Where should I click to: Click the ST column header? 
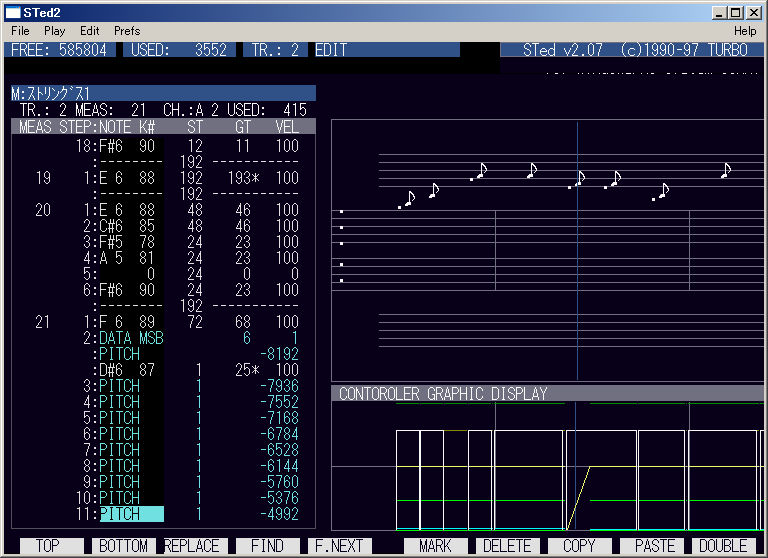click(194, 127)
